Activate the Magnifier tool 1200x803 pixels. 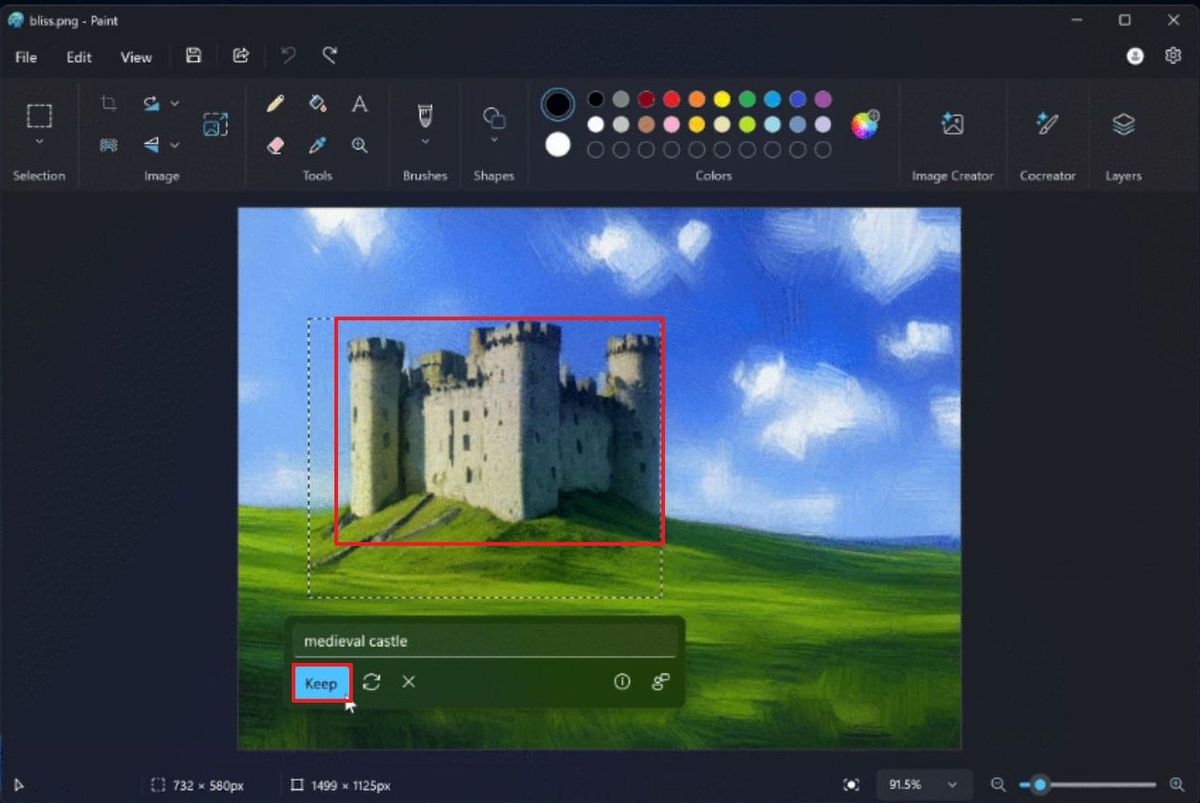[x=359, y=145]
